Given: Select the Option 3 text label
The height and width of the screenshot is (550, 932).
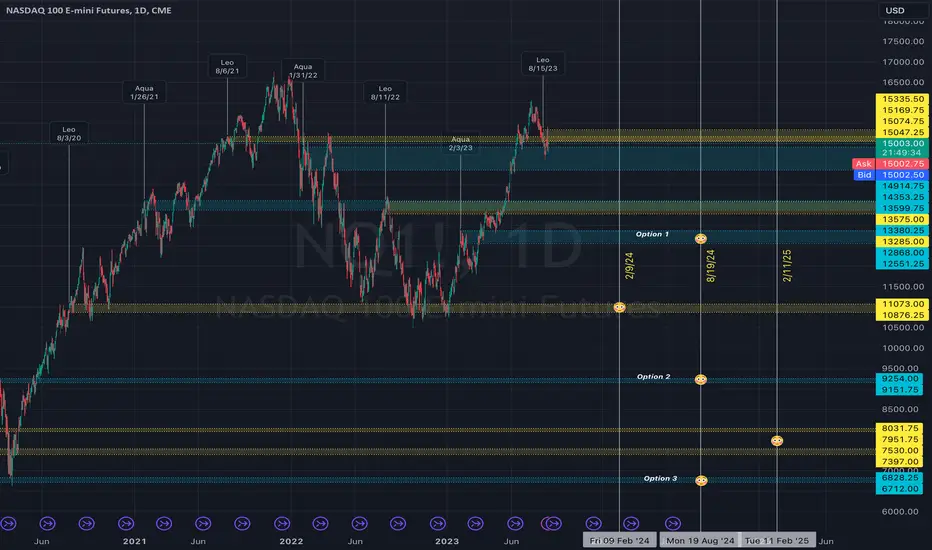Looking at the screenshot, I should [x=660, y=478].
